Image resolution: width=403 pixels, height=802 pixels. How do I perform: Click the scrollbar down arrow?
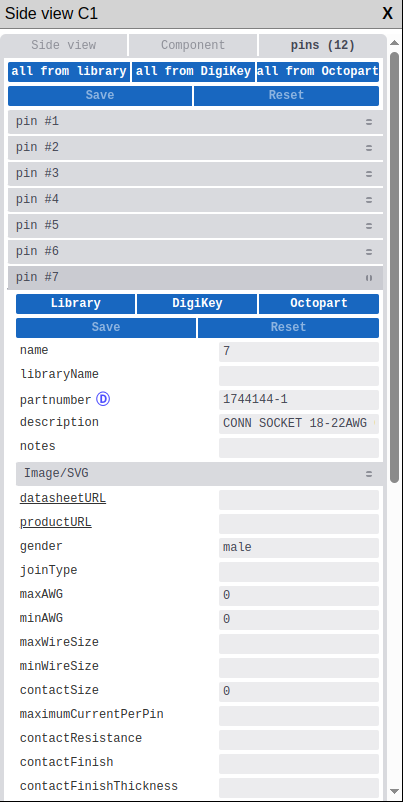click(394, 791)
